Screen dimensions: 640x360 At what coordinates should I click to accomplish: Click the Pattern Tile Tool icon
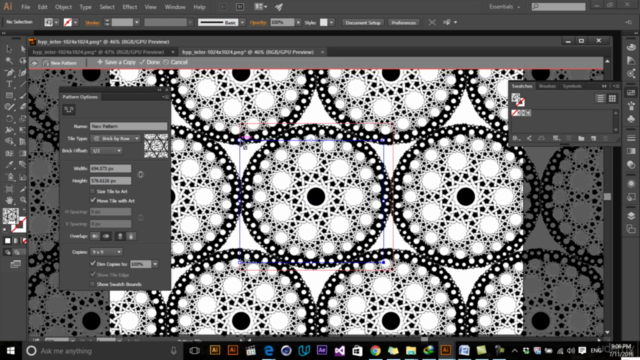(x=69, y=109)
